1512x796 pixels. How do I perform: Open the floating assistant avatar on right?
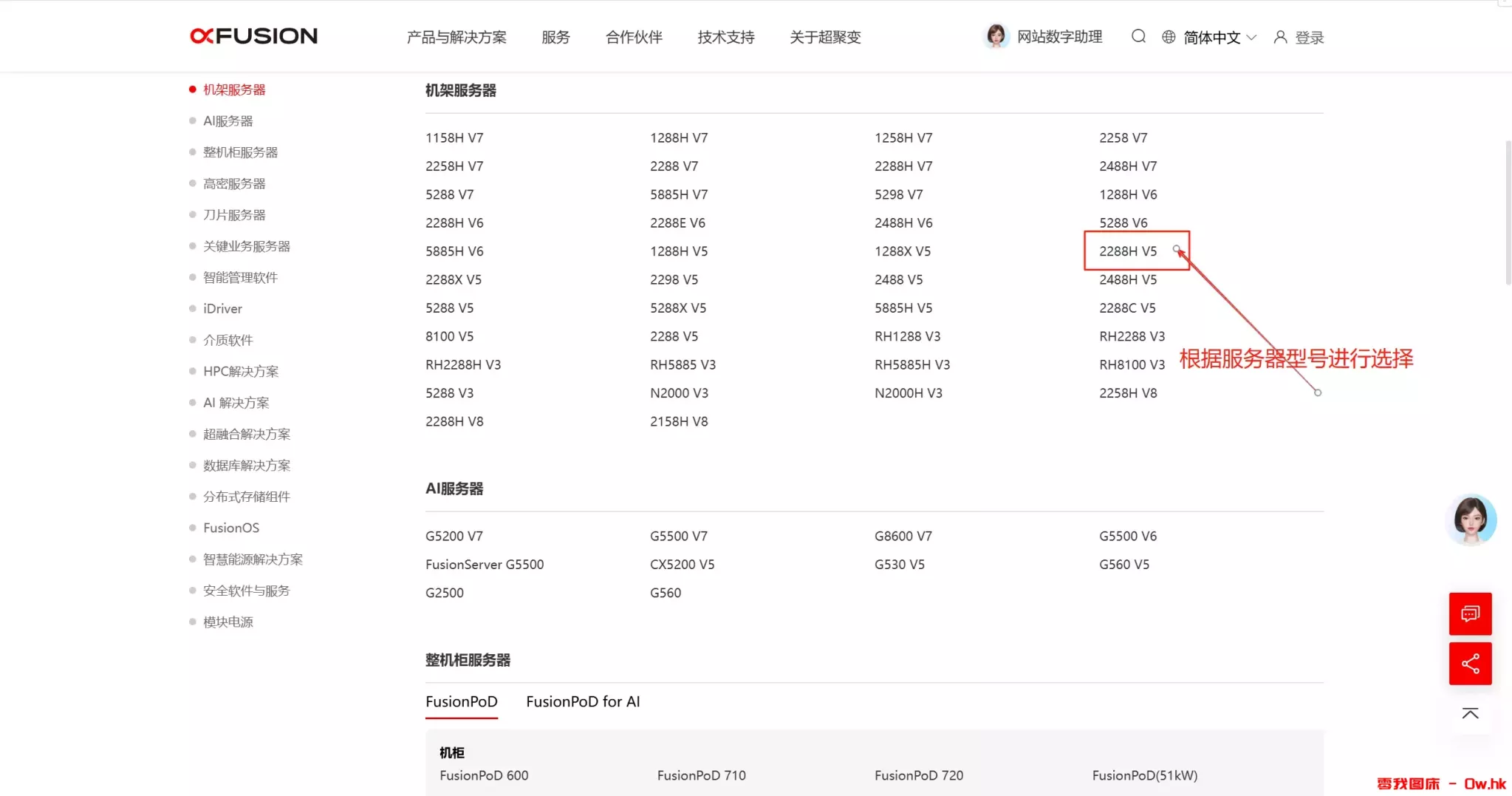pyautogui.click(x=1470, y=520)
